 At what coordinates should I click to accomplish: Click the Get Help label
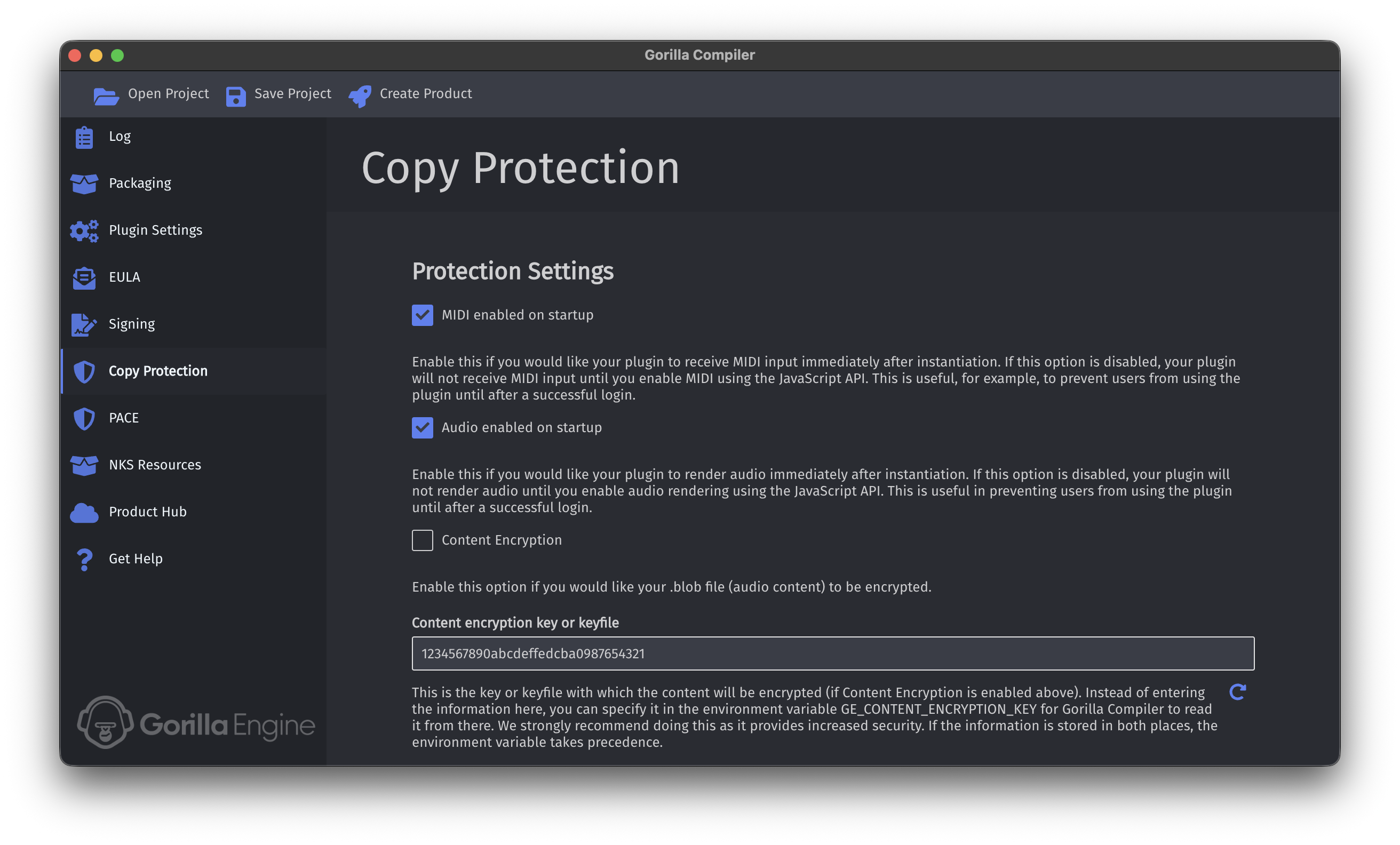[135, 559]
